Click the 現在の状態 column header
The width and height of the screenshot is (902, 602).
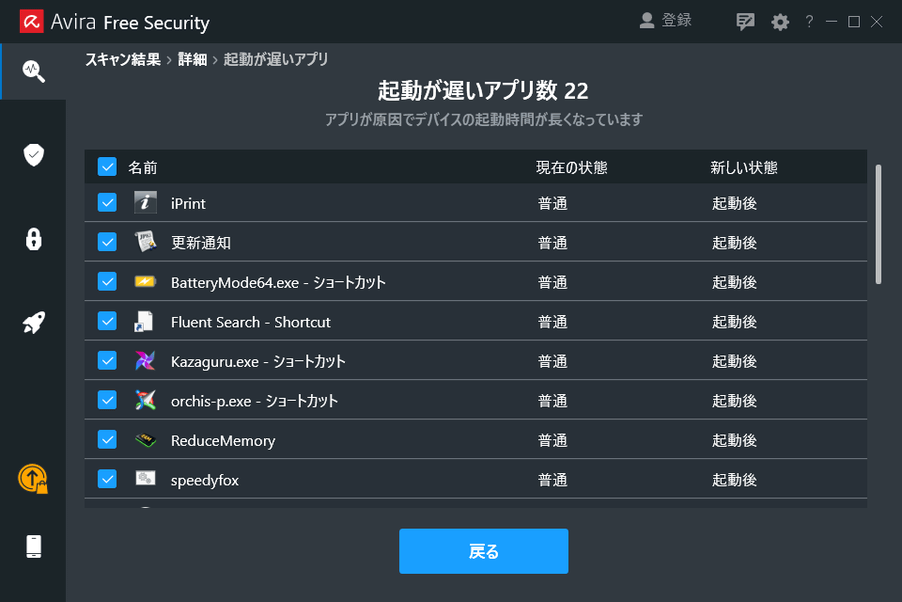pos(572,167)
